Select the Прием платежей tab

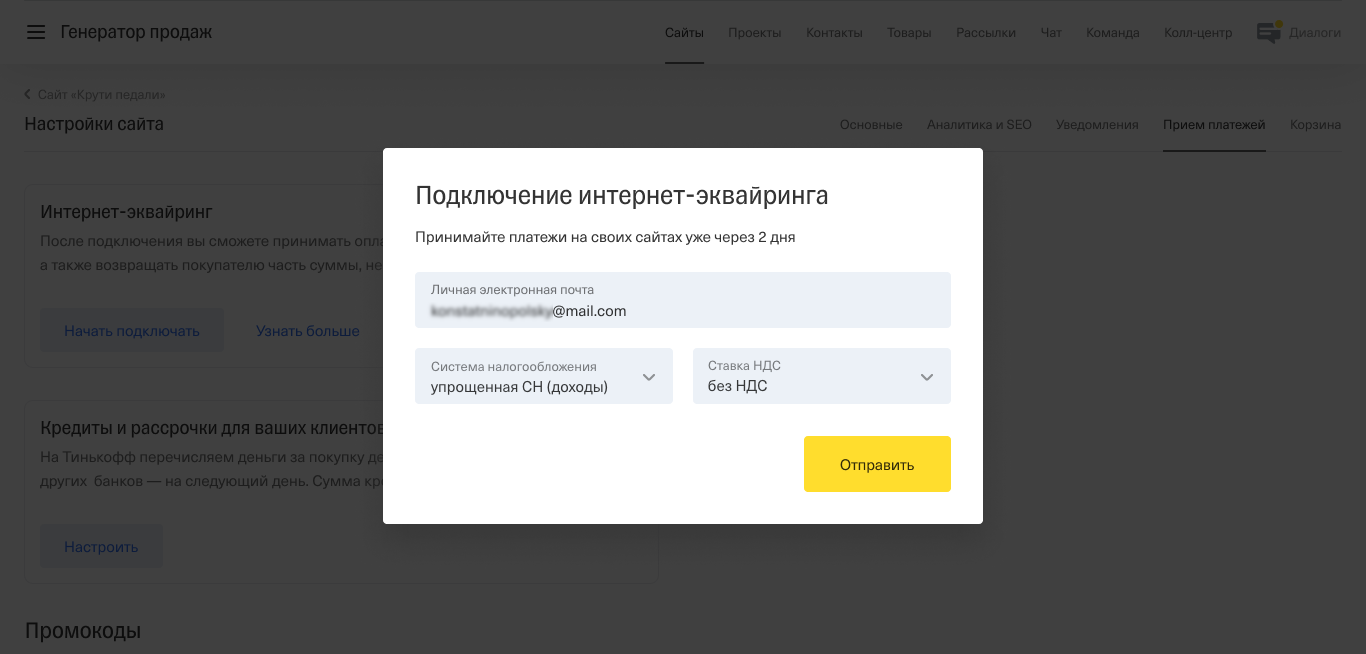(x=1214, y=125)
